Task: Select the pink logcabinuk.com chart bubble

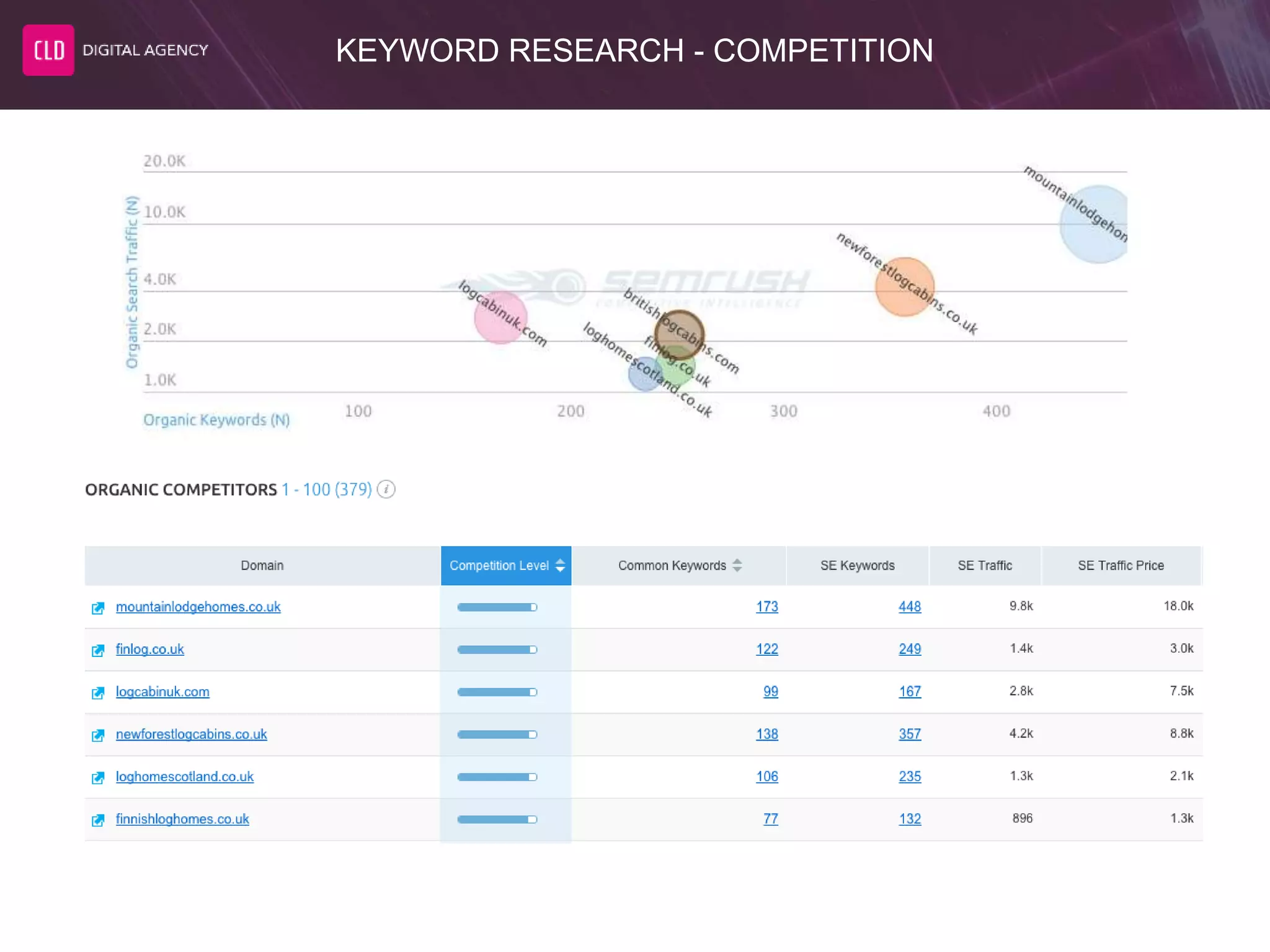Action: point(500,317)
